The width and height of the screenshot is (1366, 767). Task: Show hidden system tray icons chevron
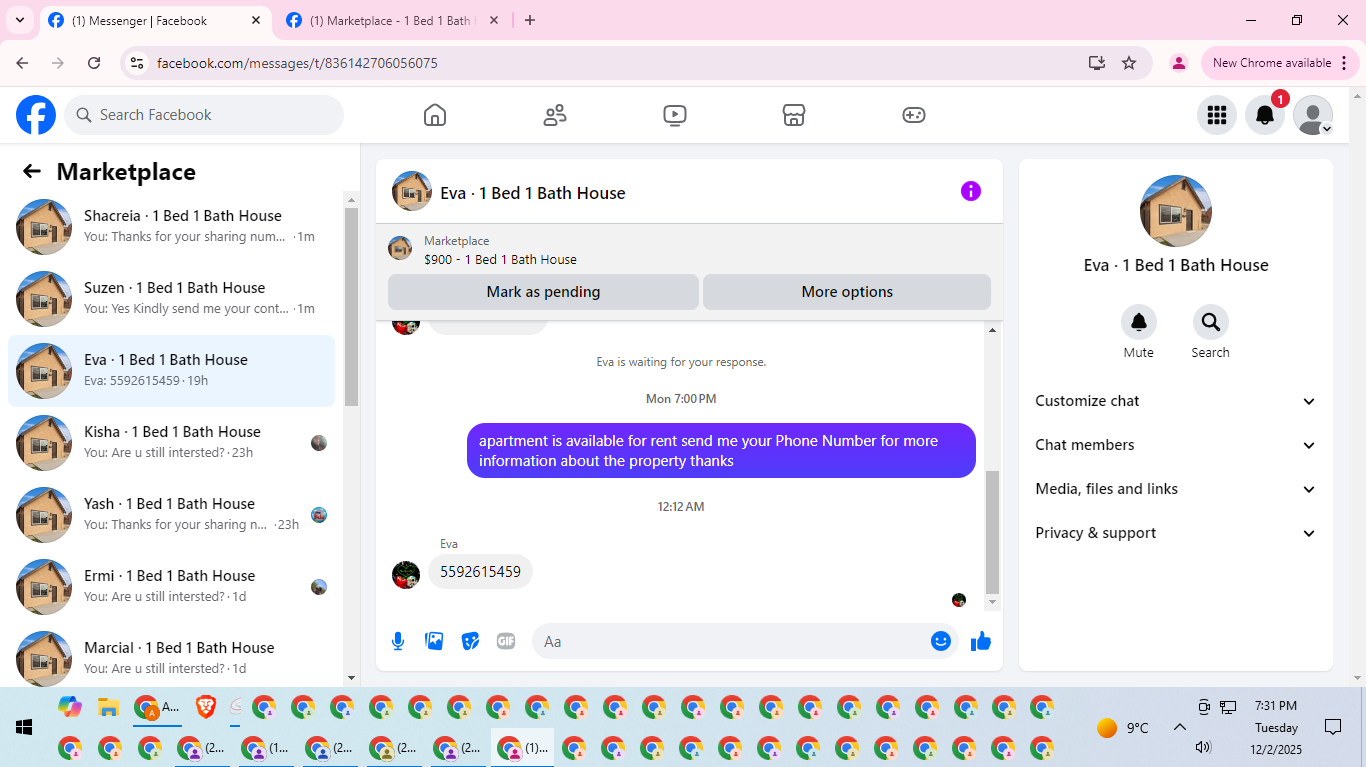[x=1179, y=728]
